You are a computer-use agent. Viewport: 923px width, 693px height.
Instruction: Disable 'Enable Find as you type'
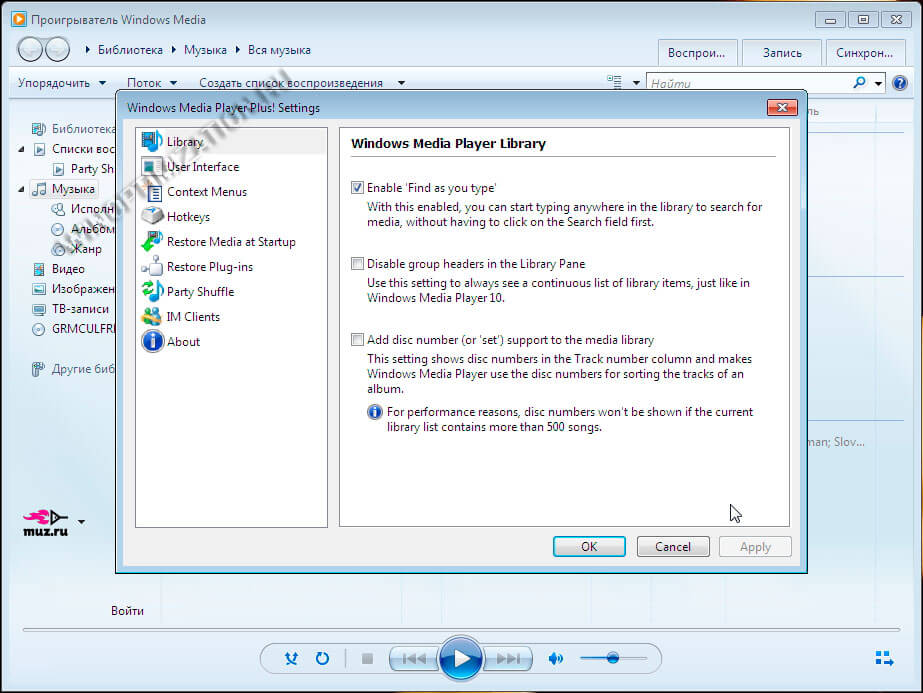[357, 187]
